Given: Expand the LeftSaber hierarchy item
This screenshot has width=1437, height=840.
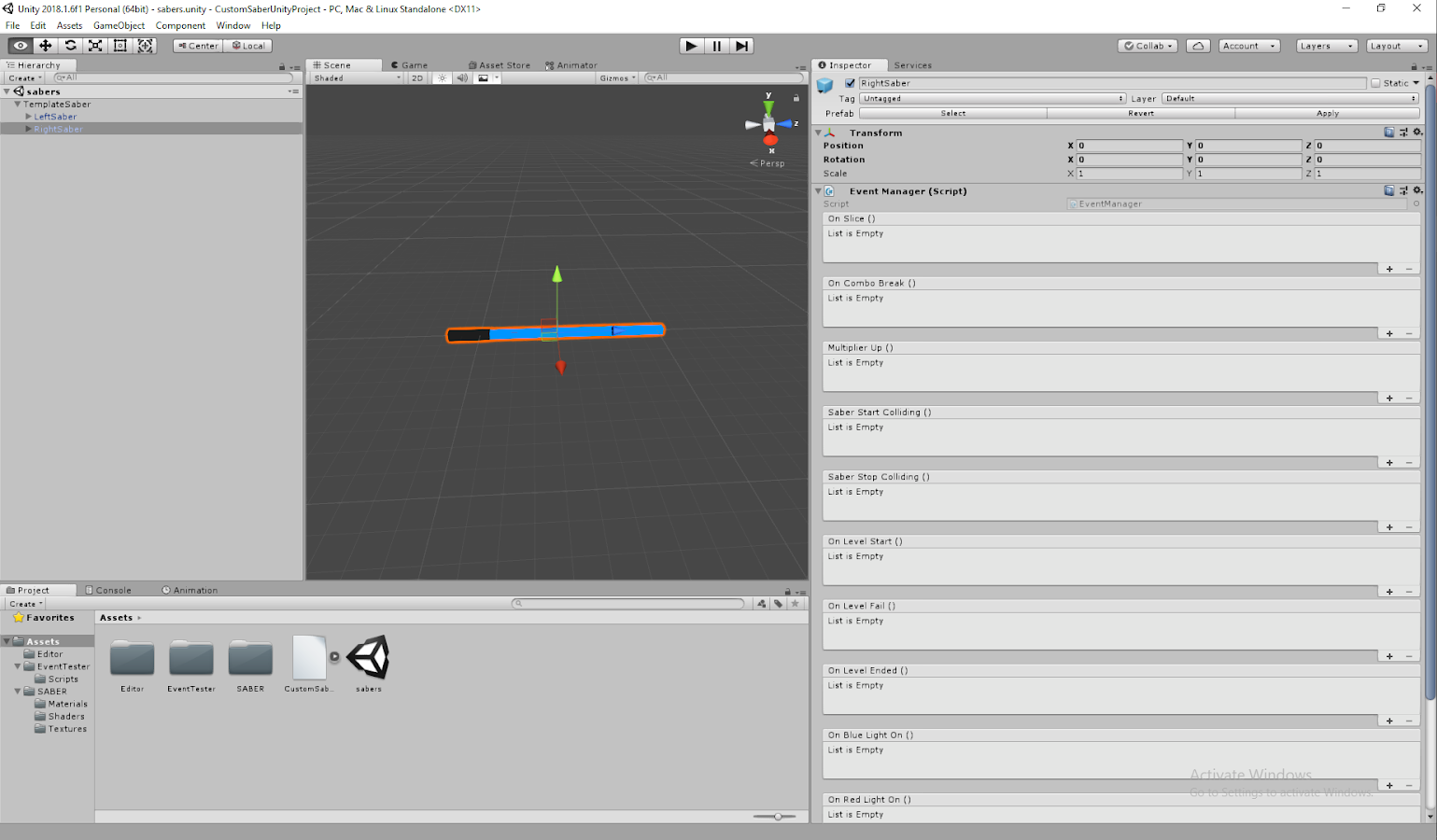Looking at the screenshot, I should [29, 117].
